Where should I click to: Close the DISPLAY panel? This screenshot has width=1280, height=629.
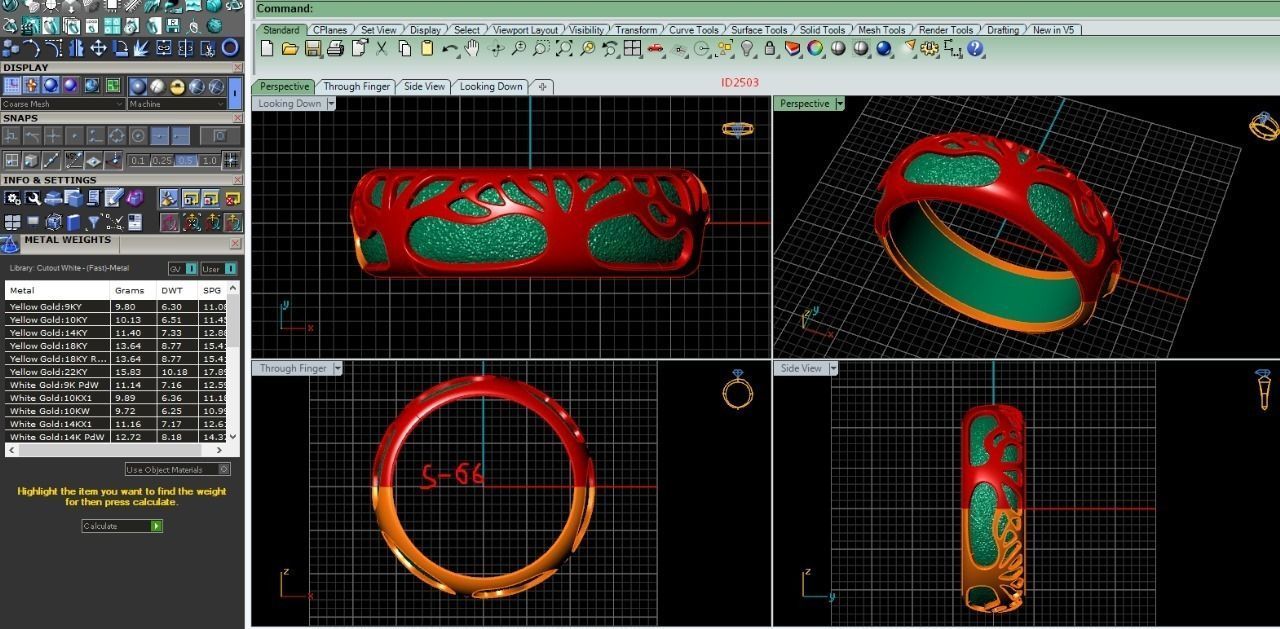(x=237, y=68)
